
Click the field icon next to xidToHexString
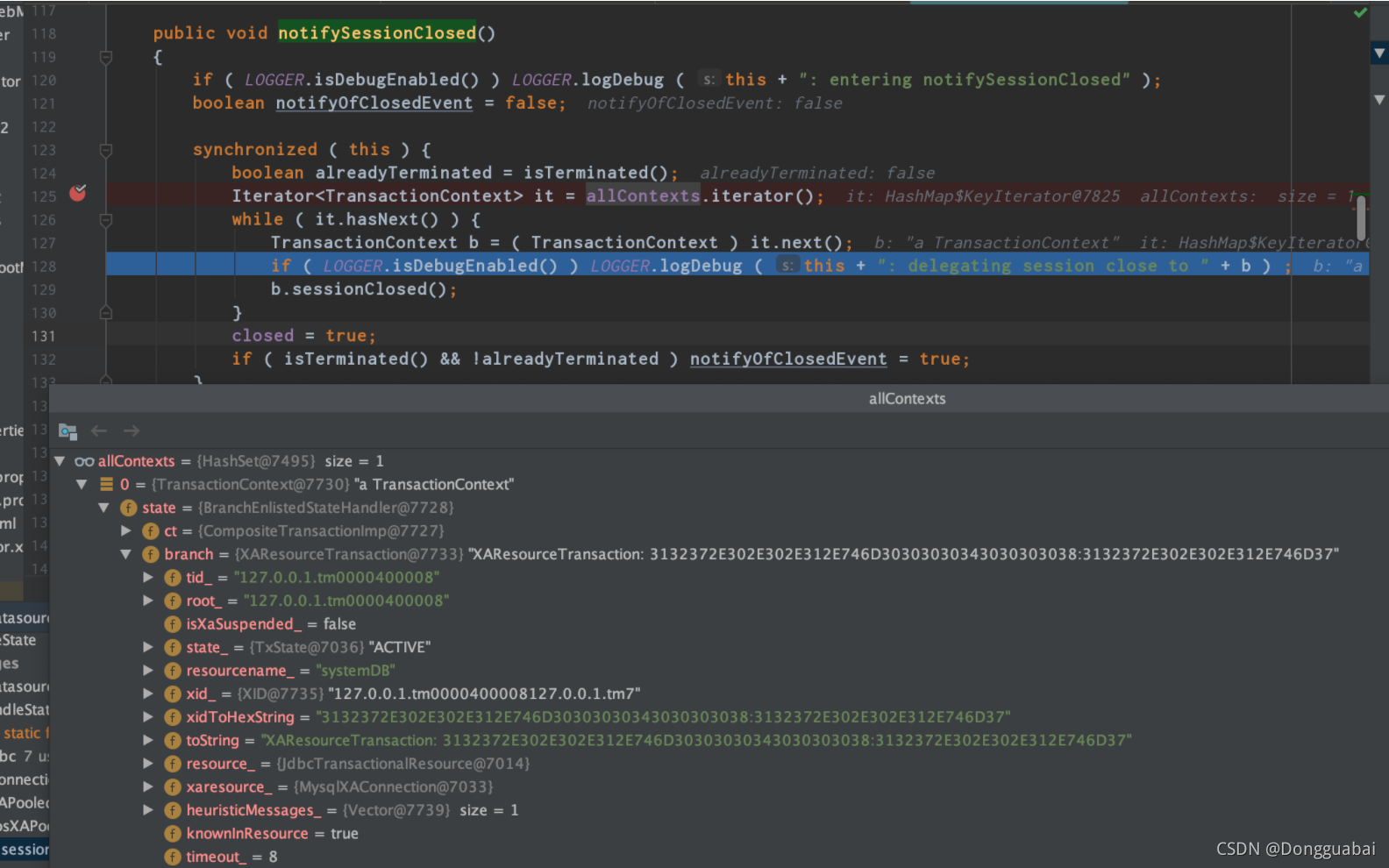point(173,717)
